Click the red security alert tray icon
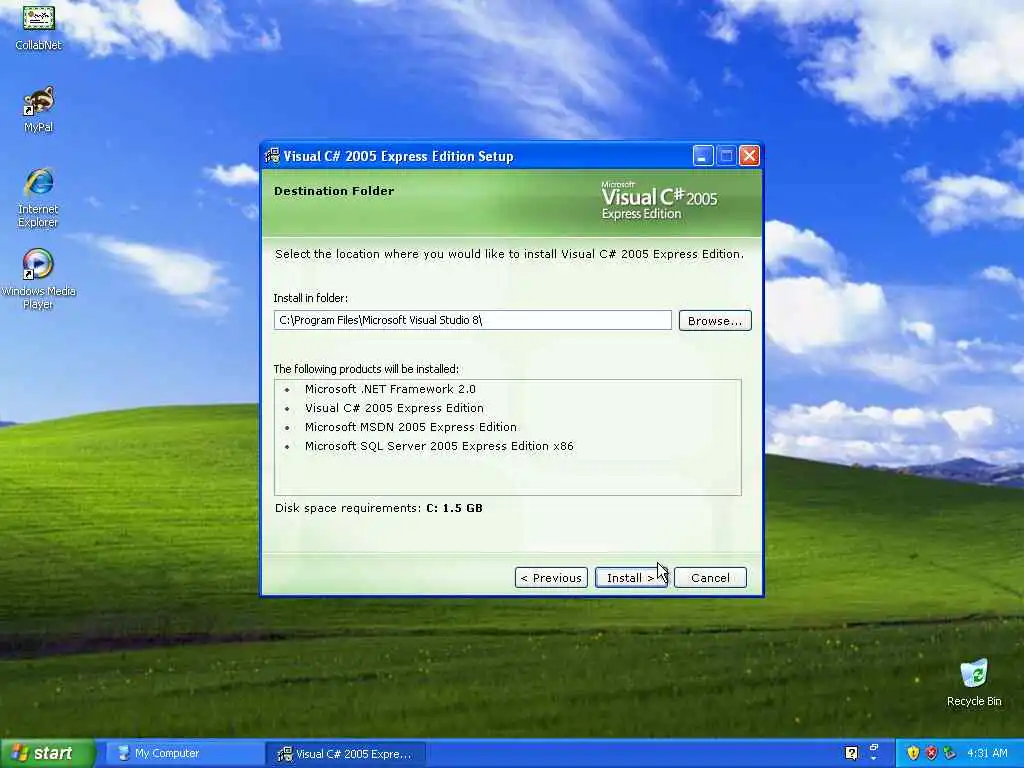The image size is (1024, 768). tap(931, 754)
